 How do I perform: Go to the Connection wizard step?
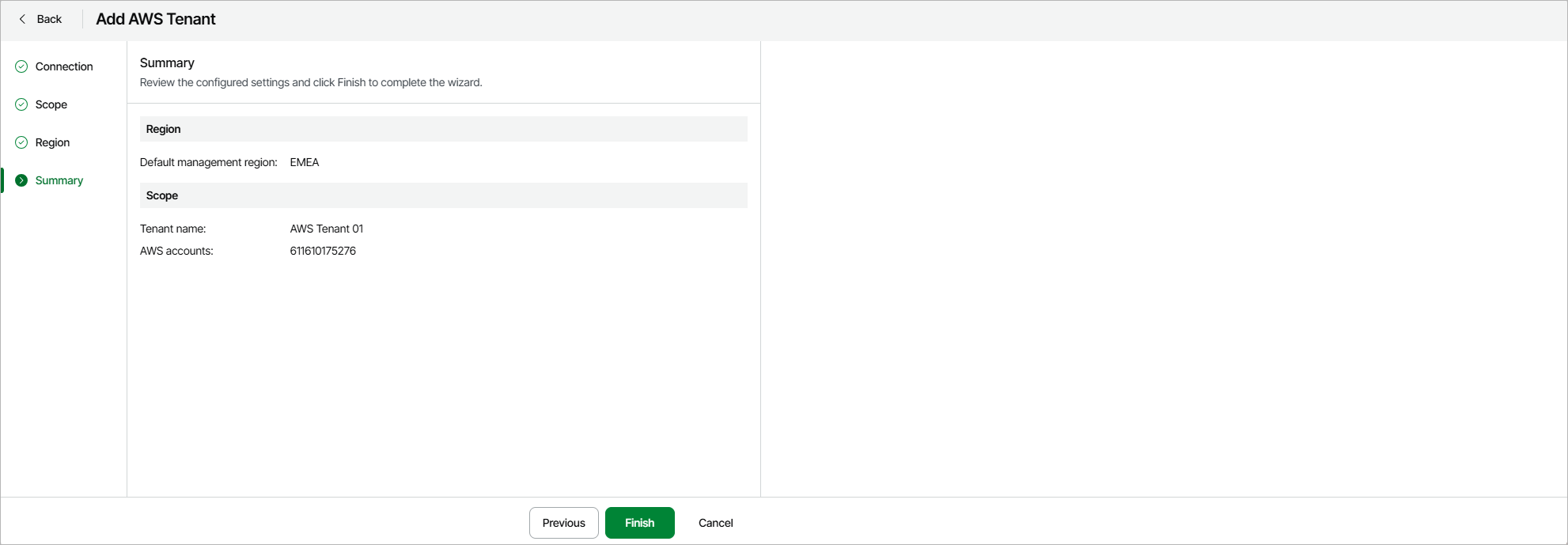(64, 66)
